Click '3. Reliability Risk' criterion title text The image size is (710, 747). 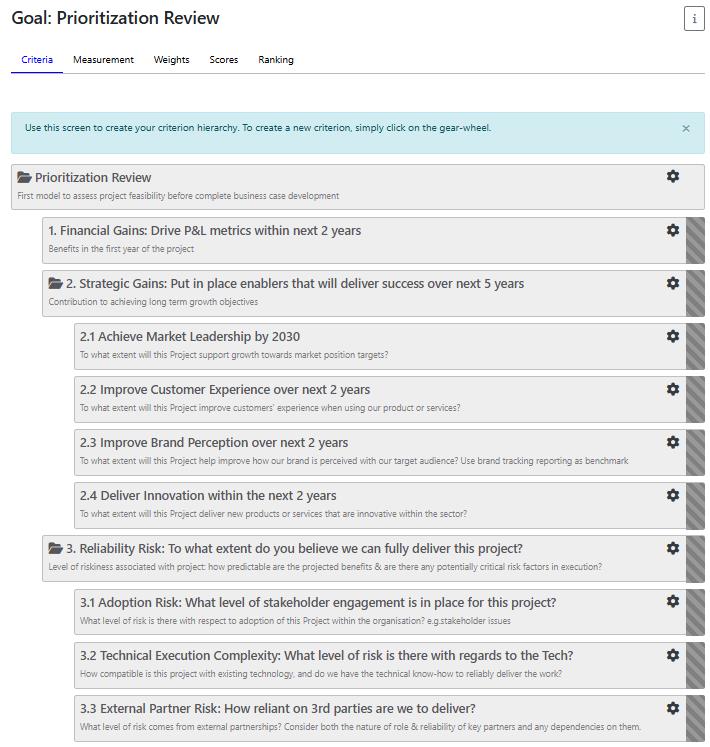[x=294, y=548]
